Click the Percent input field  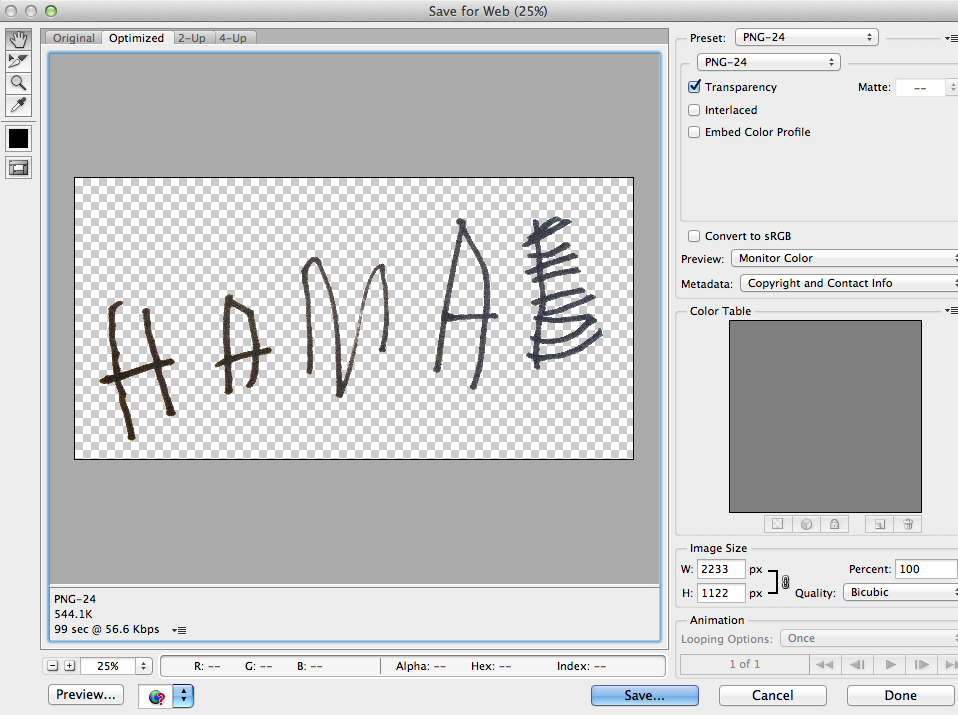pos(926,569)
